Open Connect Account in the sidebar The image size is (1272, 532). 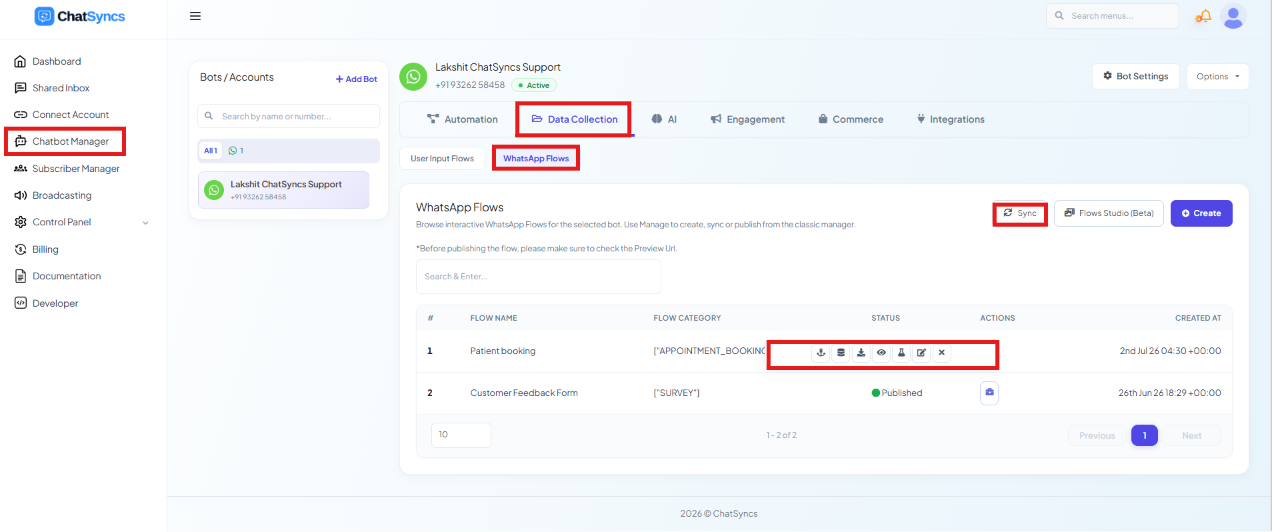pos(70,115)
